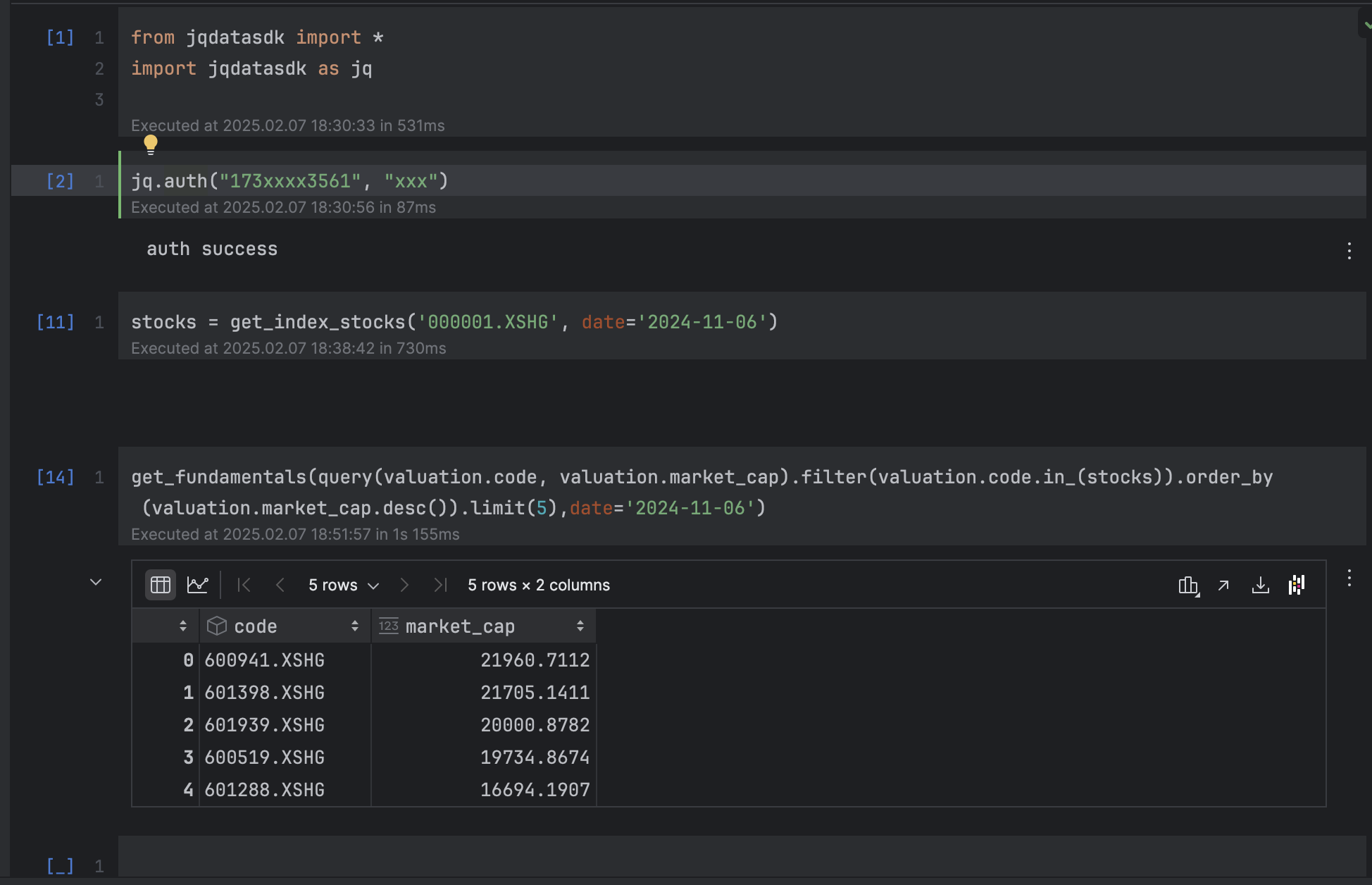Viewport: 1372px width, 885px height.
Task: Open table in new tab arrow icon
Action: (1224, 585)
